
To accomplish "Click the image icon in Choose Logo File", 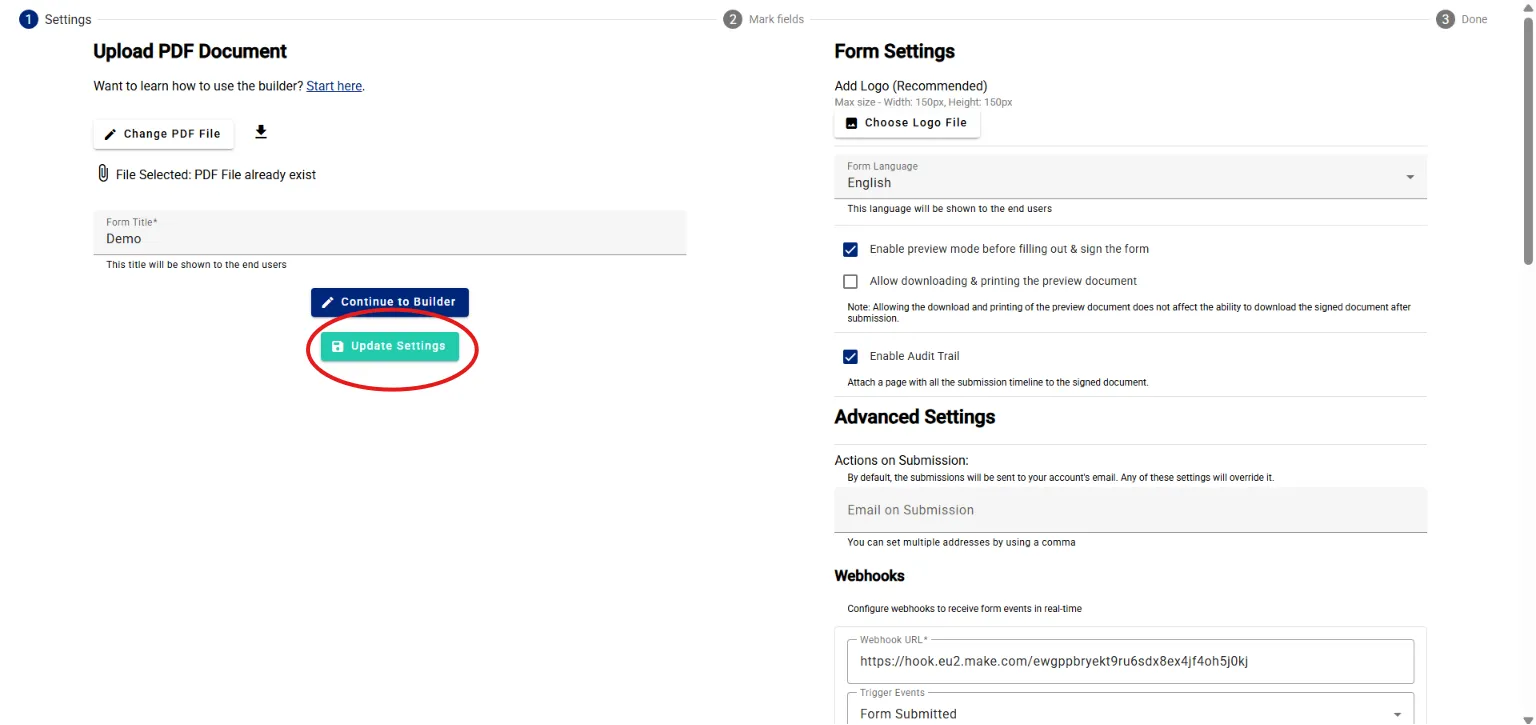I will (x=852, y=123).
